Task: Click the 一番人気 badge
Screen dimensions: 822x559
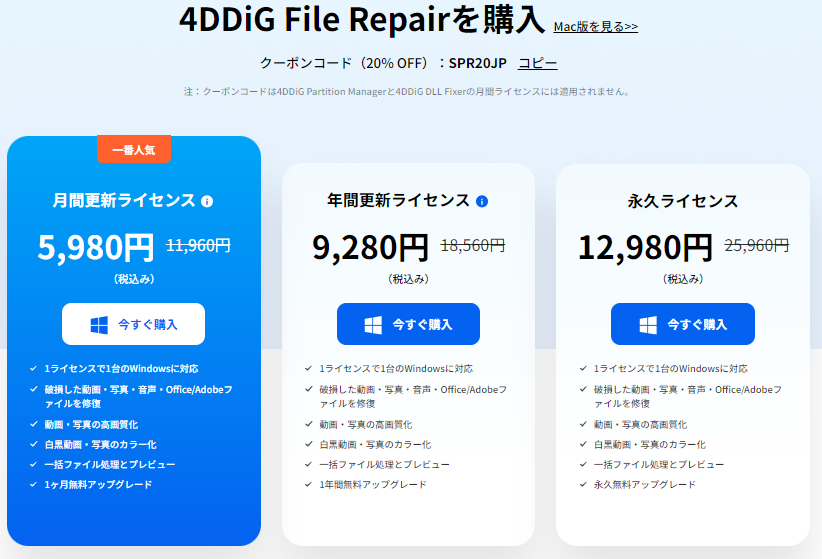Action: [134, 149]
